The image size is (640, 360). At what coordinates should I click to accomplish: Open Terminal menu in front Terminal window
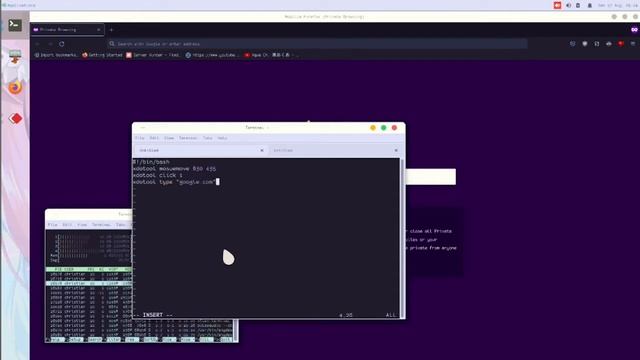188,138
